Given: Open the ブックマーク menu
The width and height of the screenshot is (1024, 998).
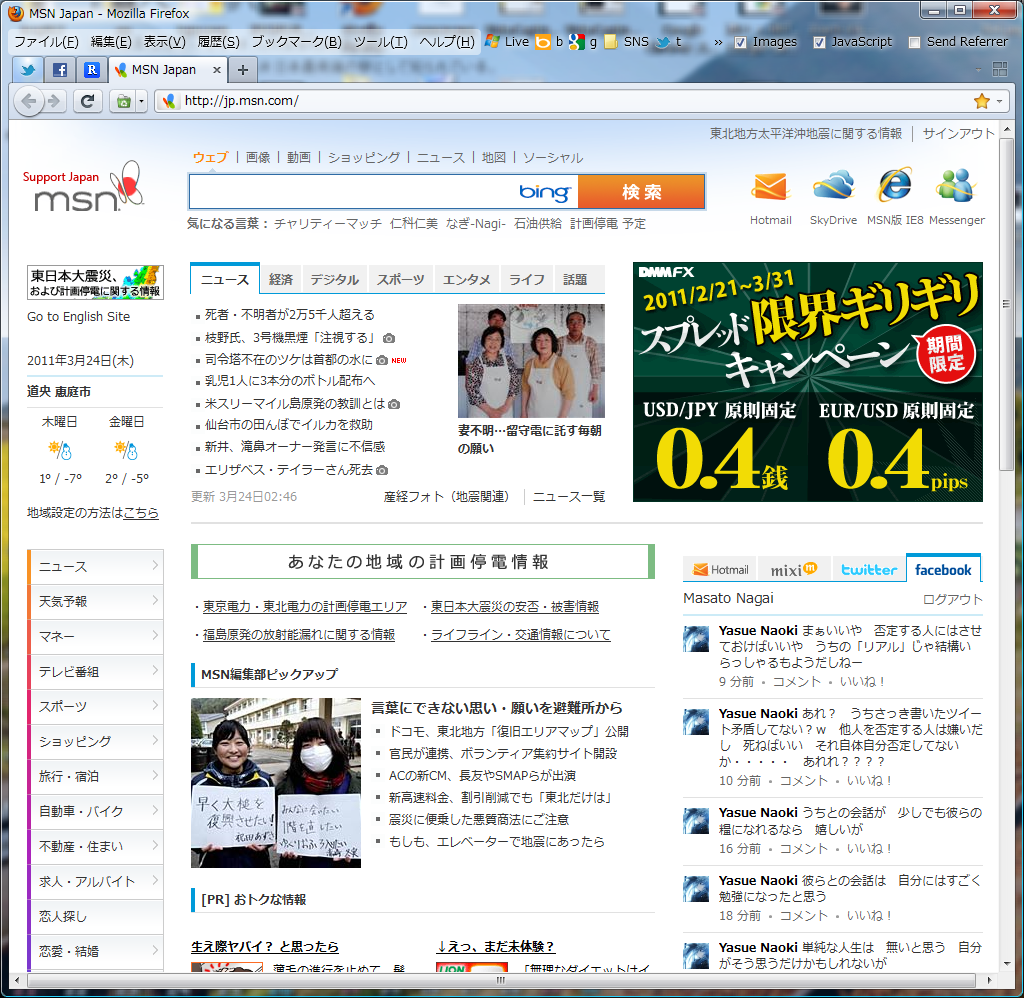Looking at the screenshot, I should [296, 42].
